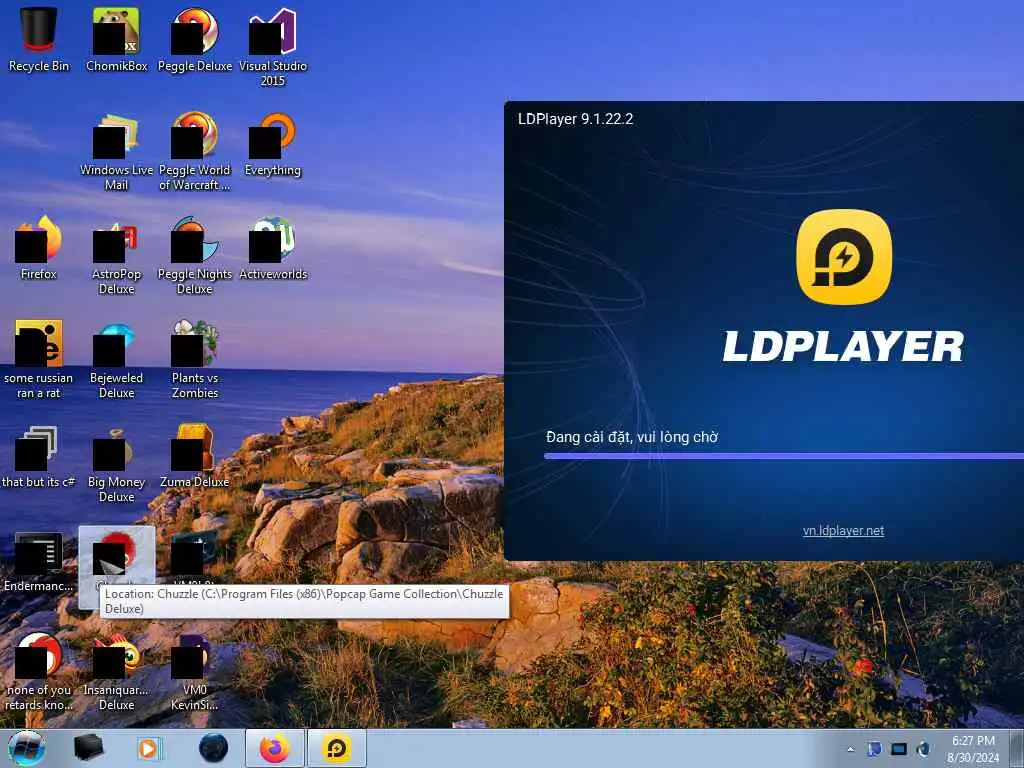
Task: Open the Action Center flag tray icon
Action: 874,749
